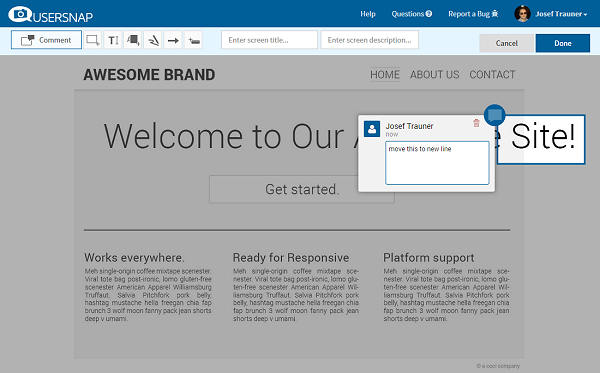Open the Josef Trauner user dropdown
Viewport: 600px width, 373px height.
pyautogui.click(x=561, y=14)
